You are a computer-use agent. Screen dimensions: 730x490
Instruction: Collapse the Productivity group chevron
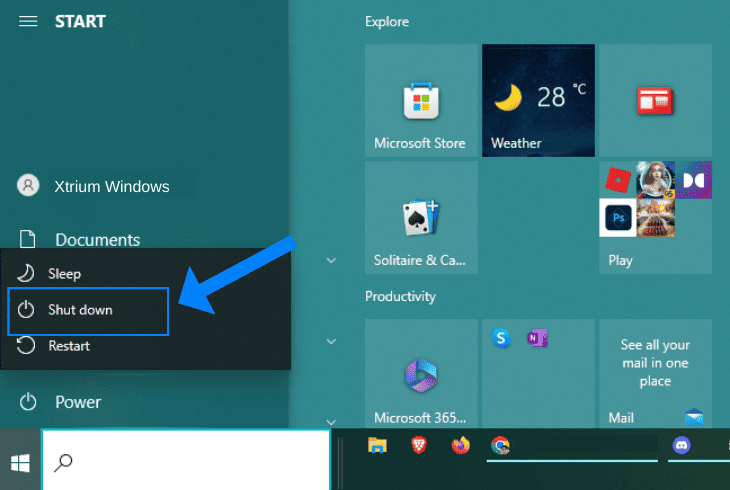pyautogui.click(x=331, y=341)
